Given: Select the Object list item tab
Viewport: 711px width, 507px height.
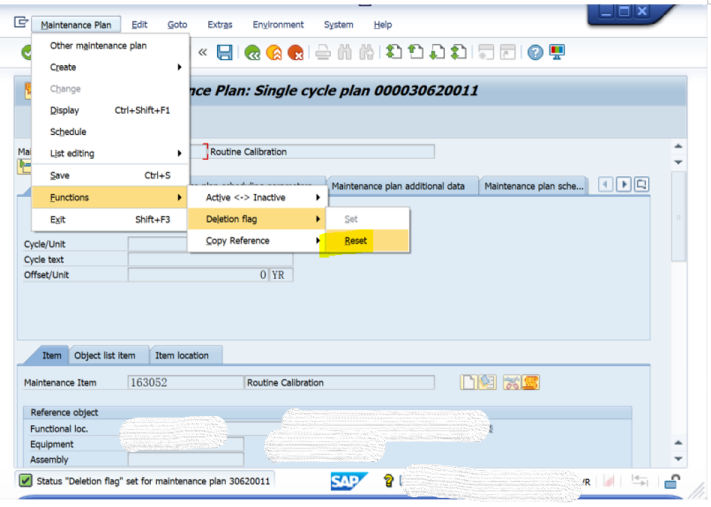Looking at the screenshot, I should (105, 356).
